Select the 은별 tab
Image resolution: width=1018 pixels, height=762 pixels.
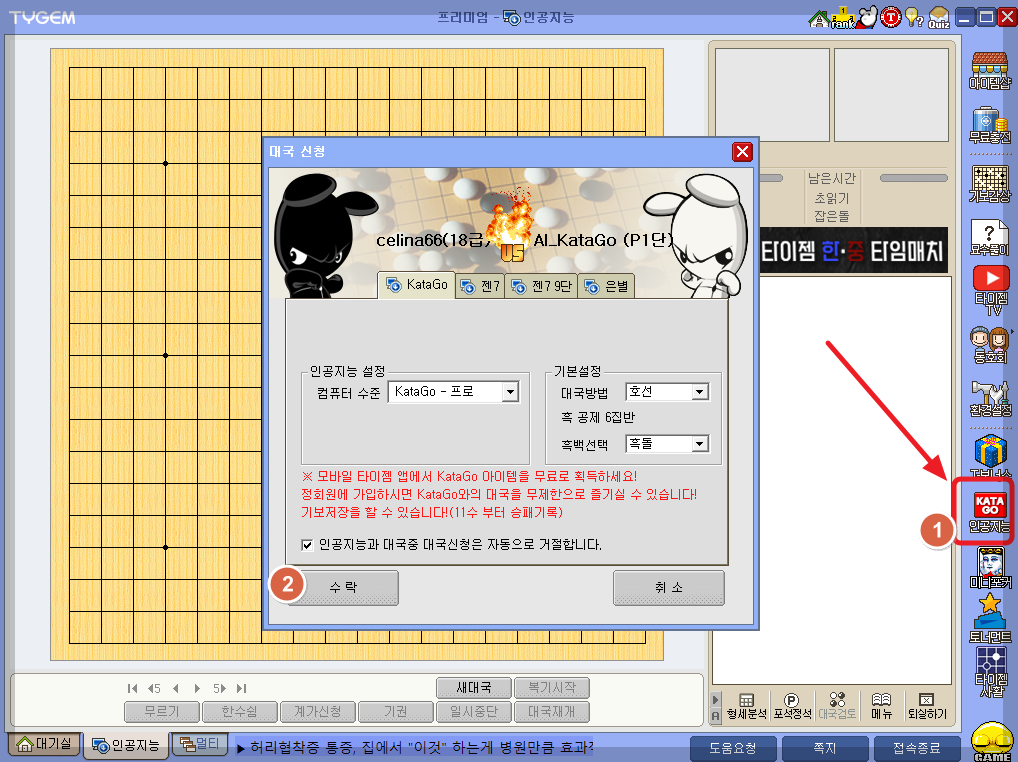pyautogui.click(x=606, y=286)
